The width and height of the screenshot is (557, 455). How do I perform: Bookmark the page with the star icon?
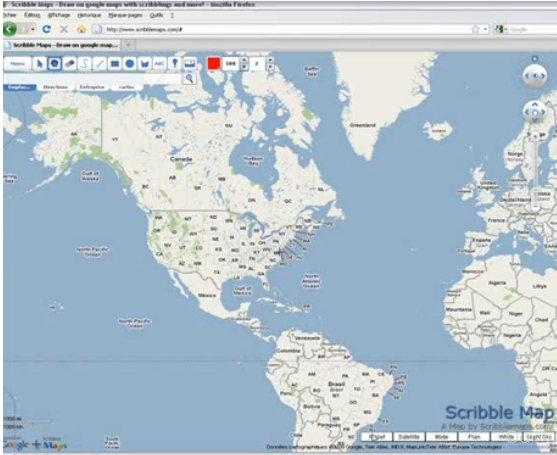tap(475, 29)
